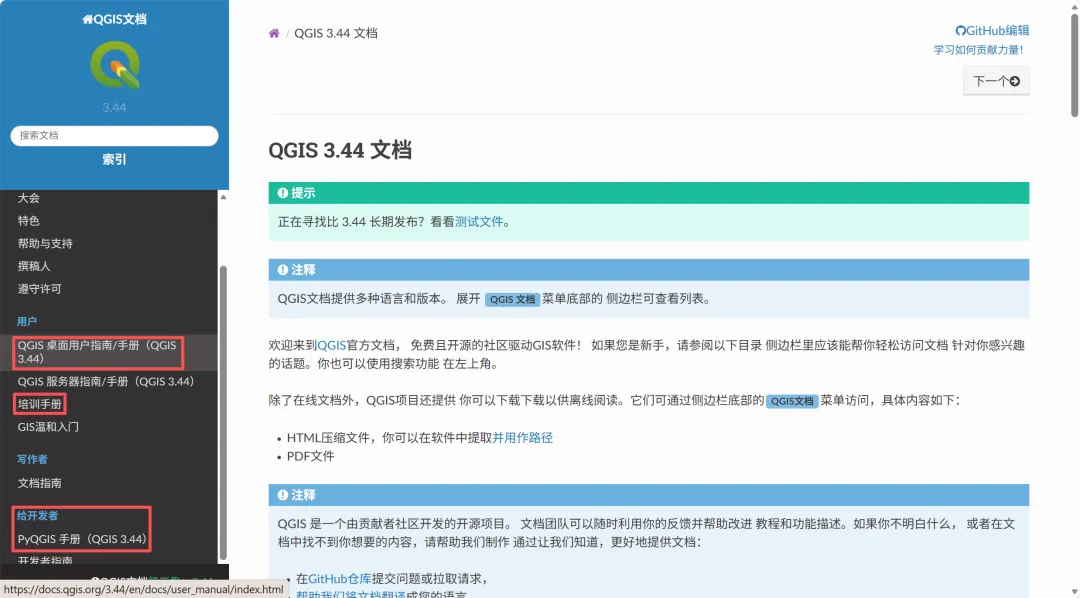Click the QGIS link in the welcome paragraph
Image resolution: width=1080 pixels, height=598 pixels.
pyautogui.click(x=331, y=346)
